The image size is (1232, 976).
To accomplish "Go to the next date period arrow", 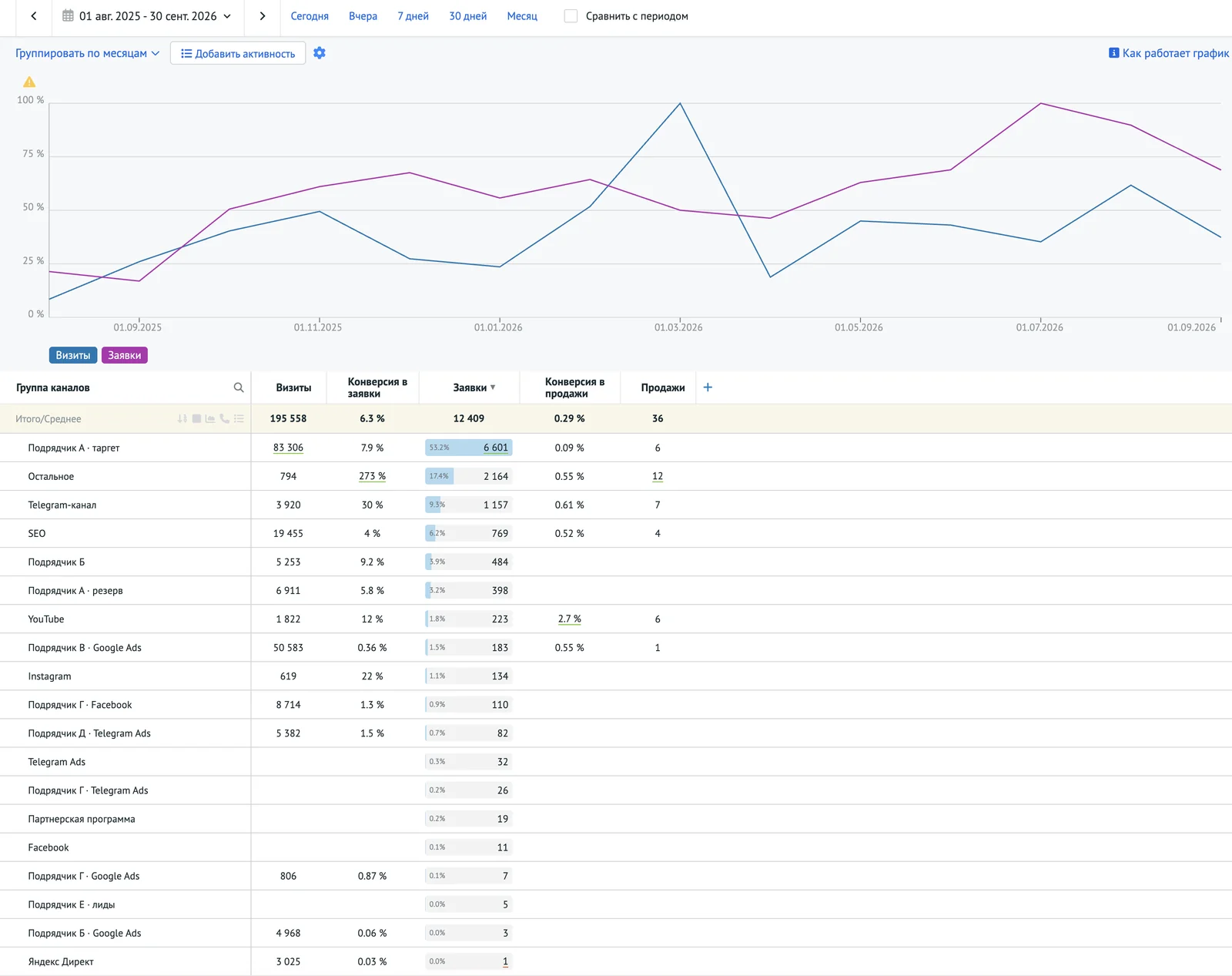I will (x=263, y=16).
